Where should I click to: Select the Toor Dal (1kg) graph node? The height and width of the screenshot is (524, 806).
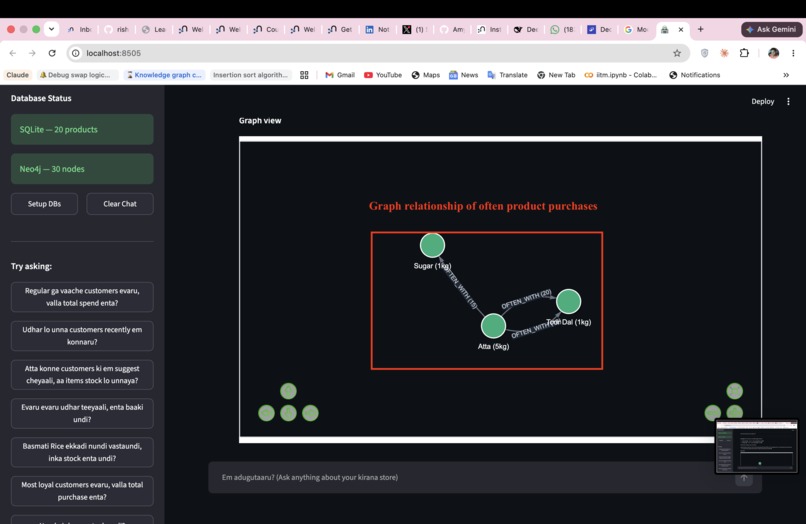click(569, 301)
